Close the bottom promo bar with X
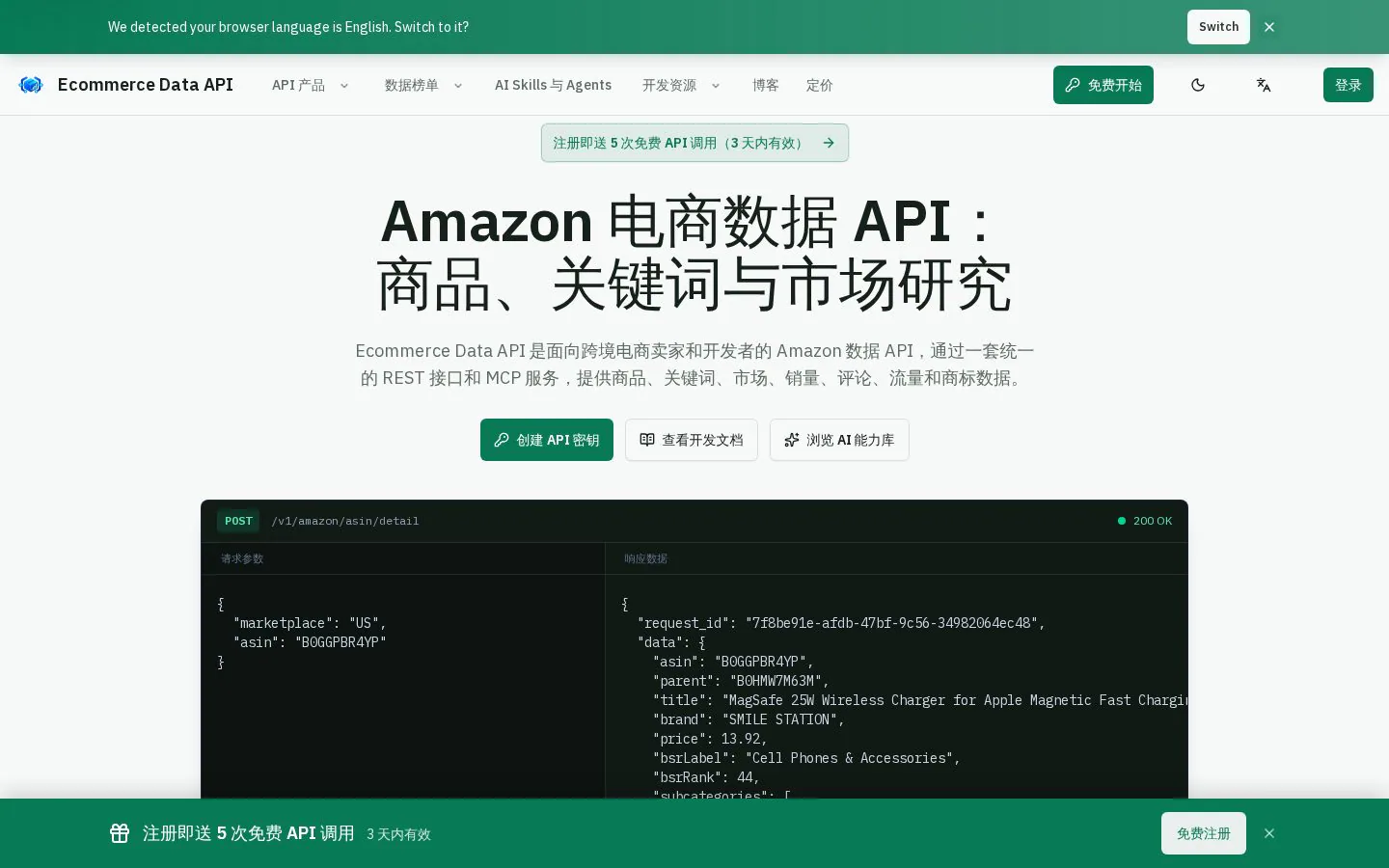 1269,833
